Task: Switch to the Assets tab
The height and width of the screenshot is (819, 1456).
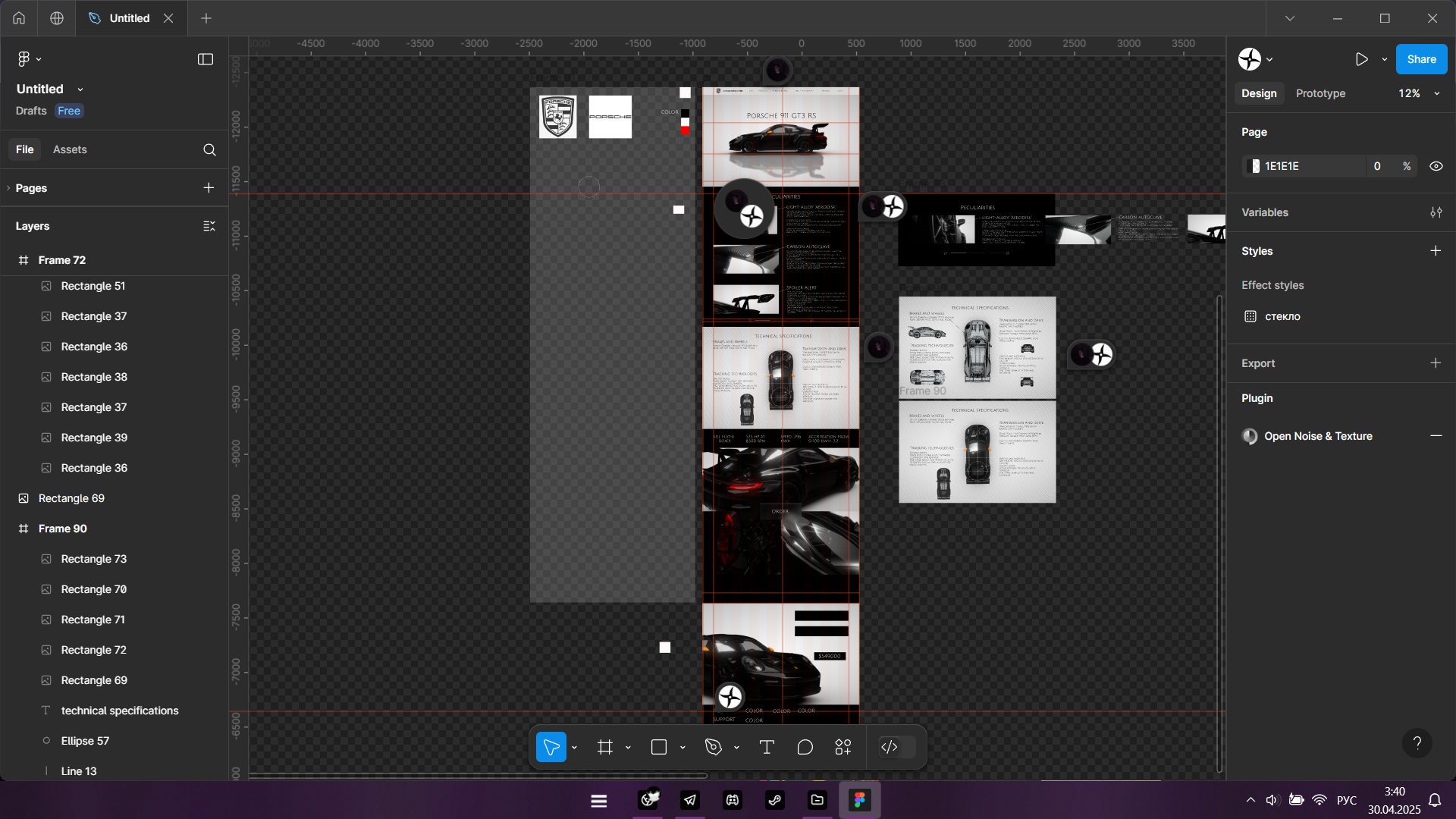Action: coord(70,149)
